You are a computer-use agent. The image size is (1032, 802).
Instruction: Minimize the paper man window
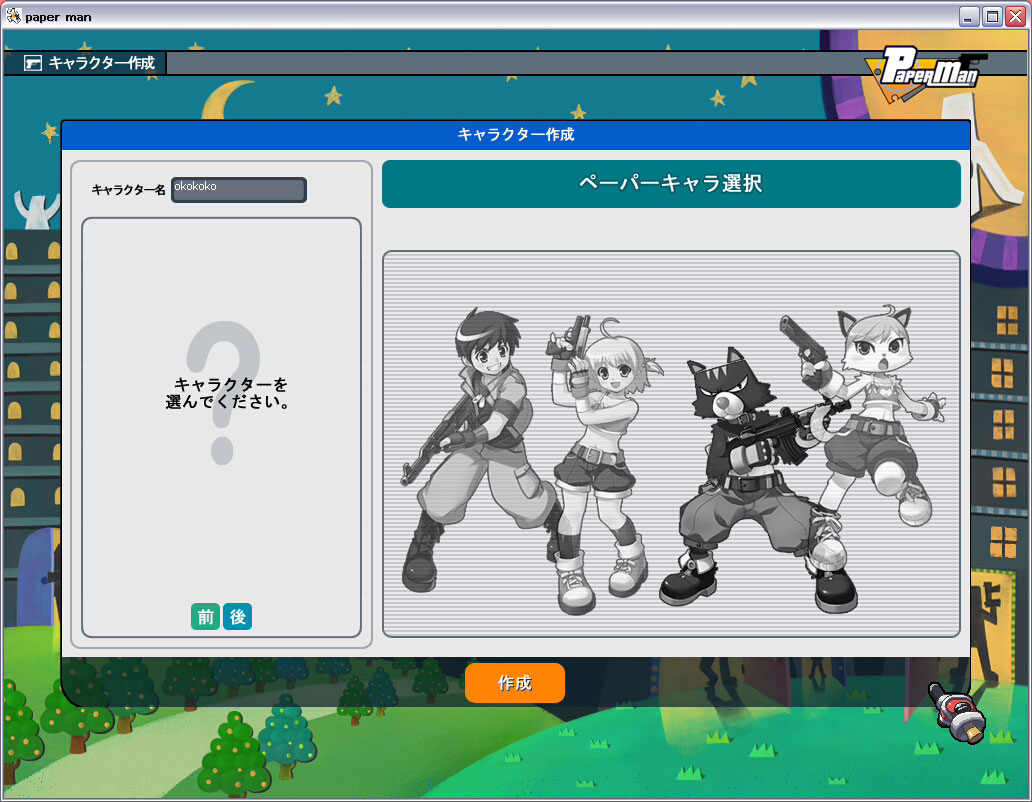click(968, 16)
